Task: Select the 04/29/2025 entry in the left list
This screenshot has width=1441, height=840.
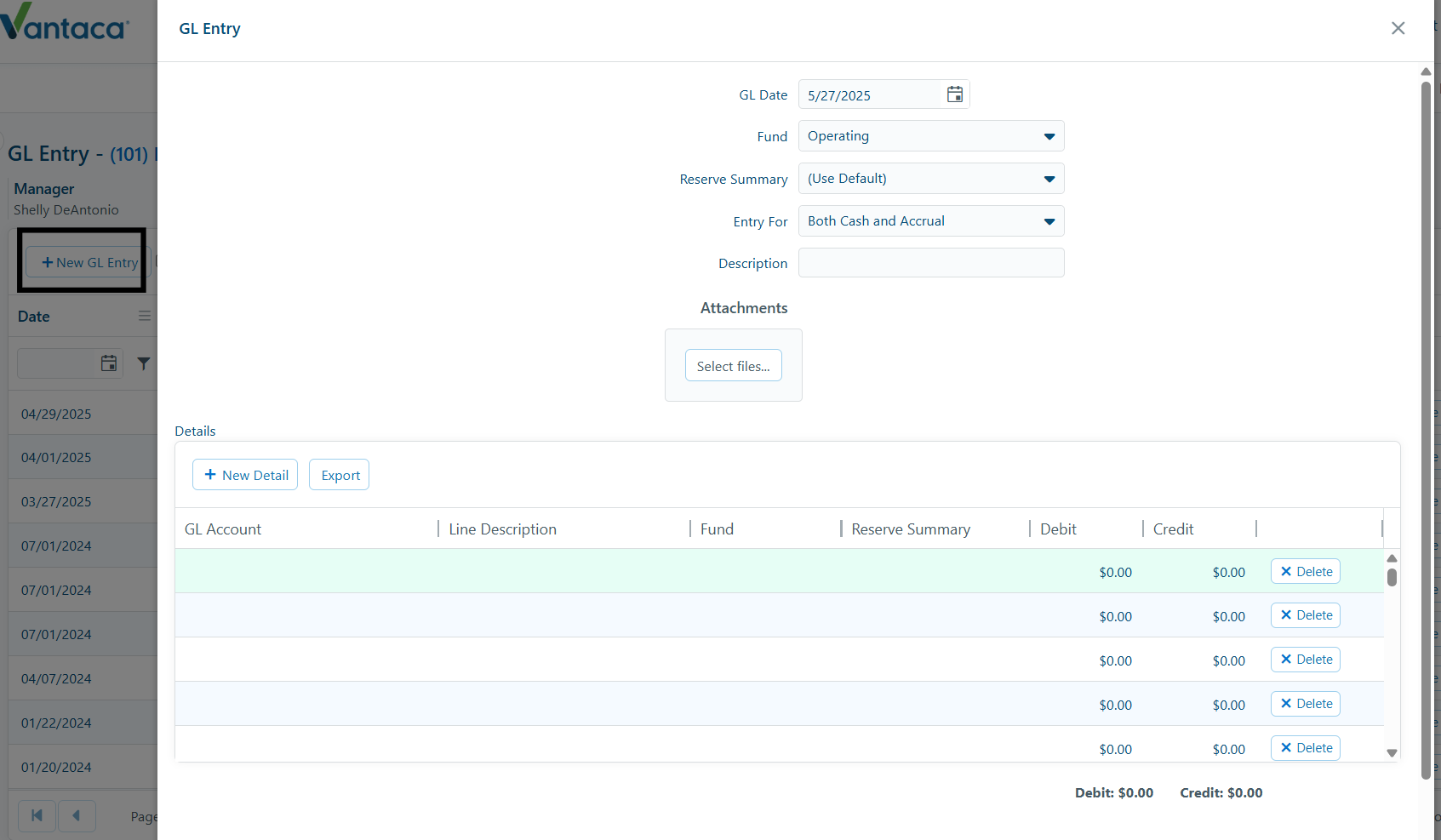Action: click(x=55, y=414)
